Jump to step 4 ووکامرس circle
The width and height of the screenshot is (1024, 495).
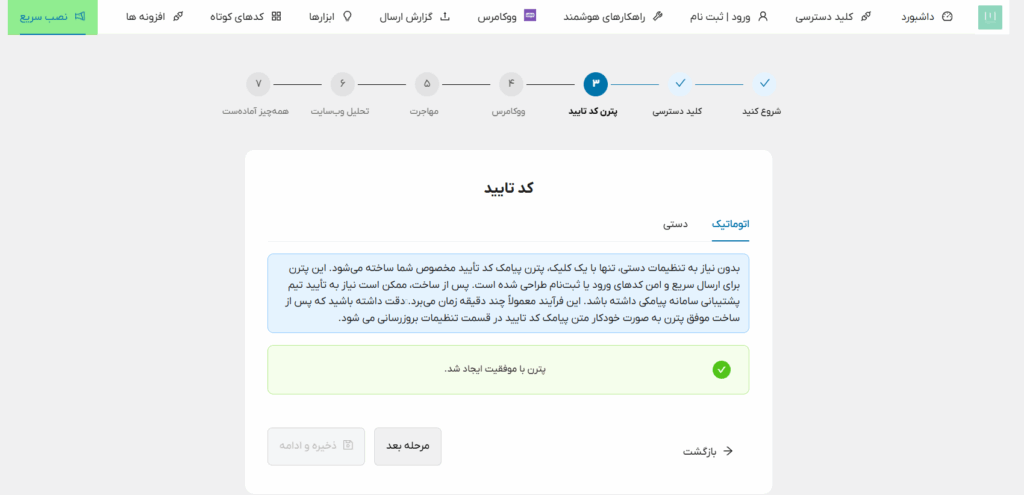(511, 84)
